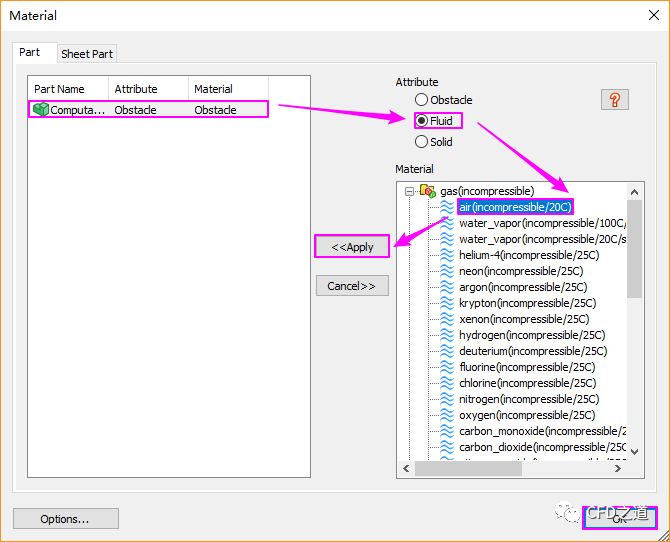This screenshot has height=542, width=670.
Task: Click the material list scroll up arrow
Action: [x=635, y=190]
